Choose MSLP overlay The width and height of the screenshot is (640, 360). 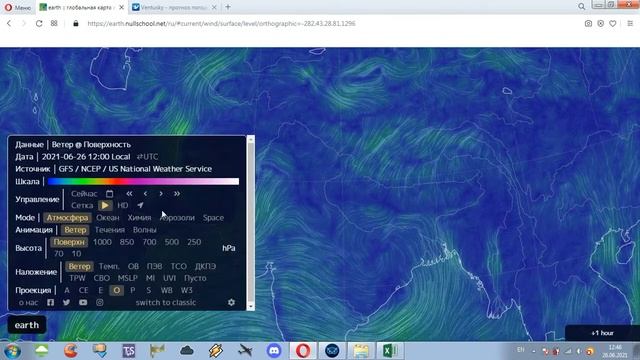(127, 278)
